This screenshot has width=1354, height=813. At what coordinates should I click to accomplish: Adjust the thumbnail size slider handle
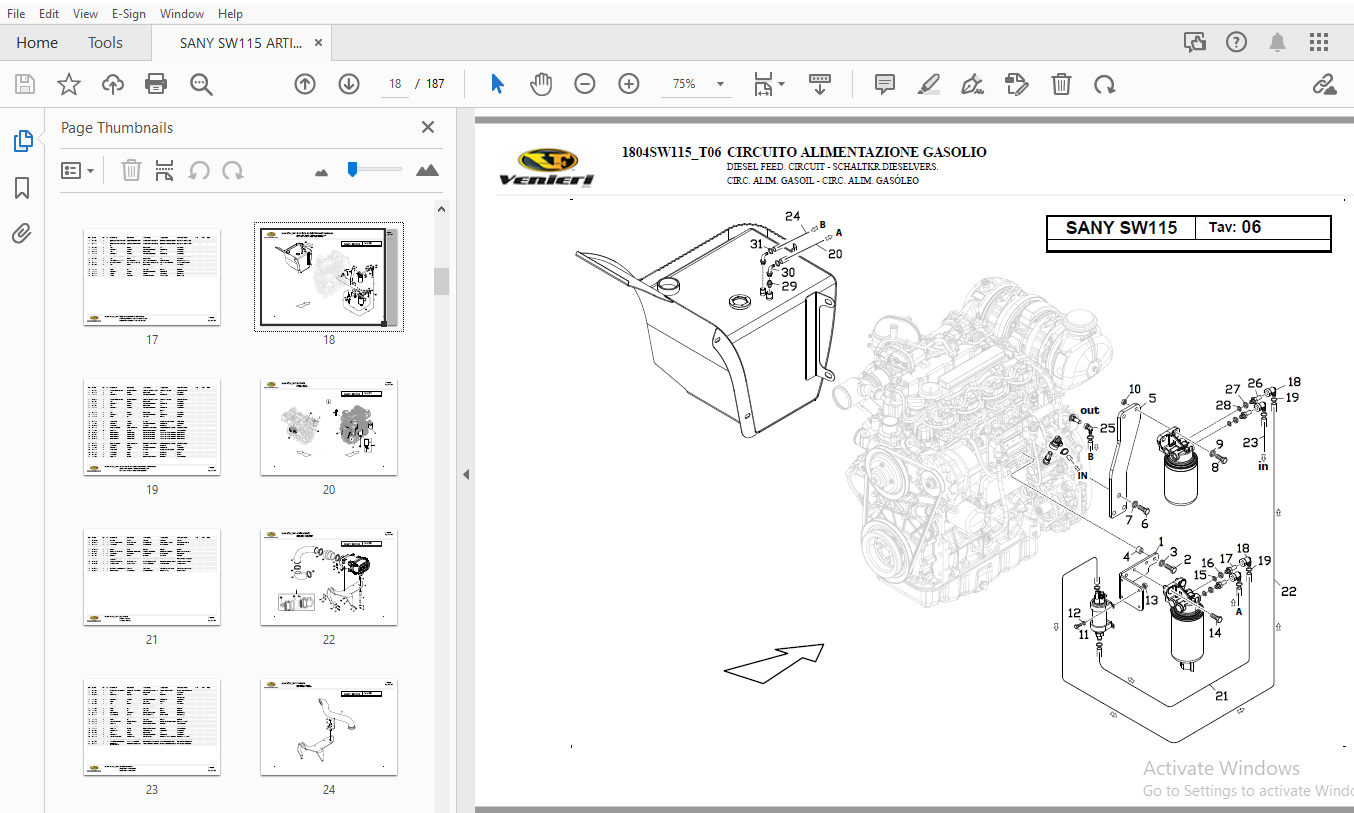coord(352,169)
